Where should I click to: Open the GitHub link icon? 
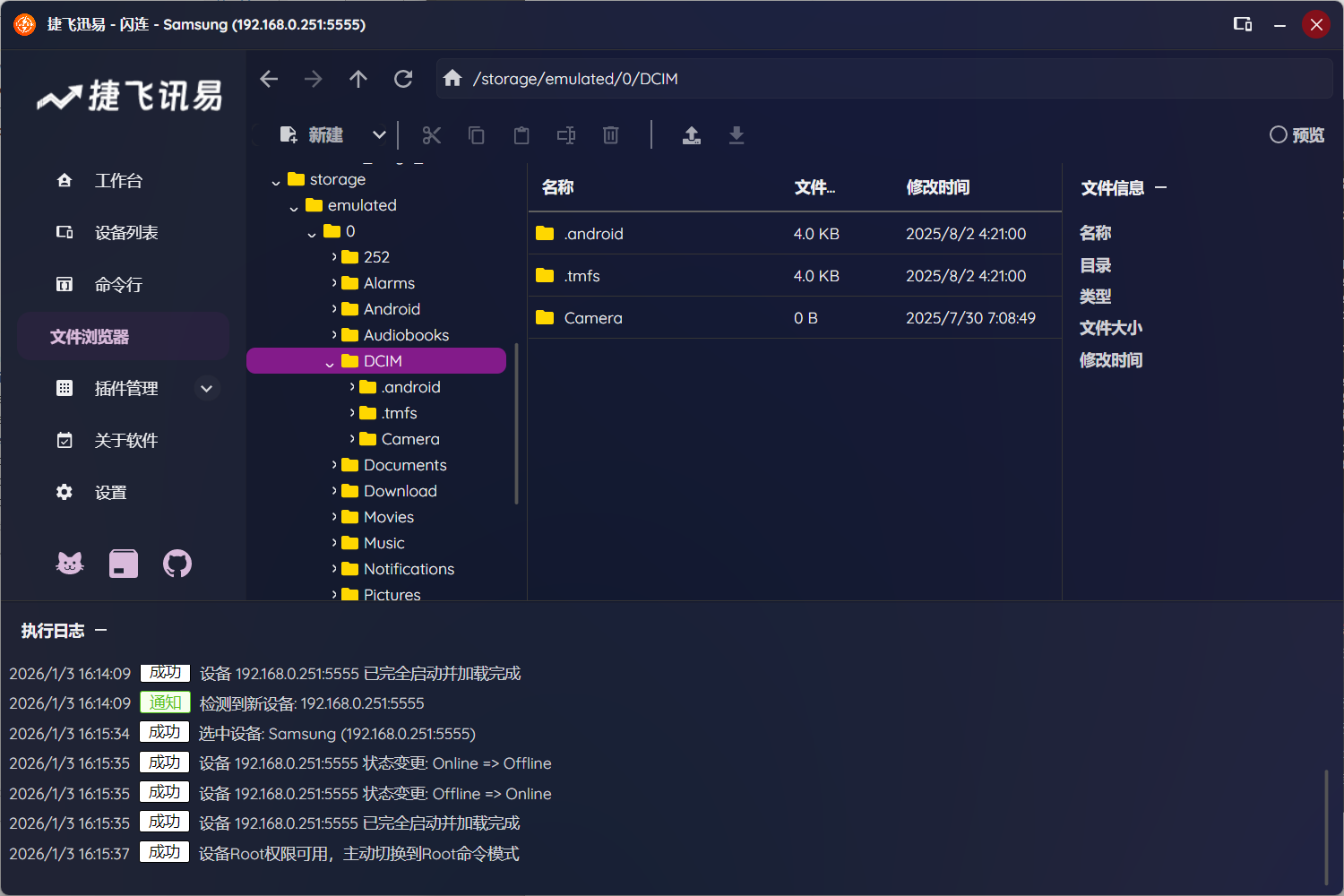[177, 564]
